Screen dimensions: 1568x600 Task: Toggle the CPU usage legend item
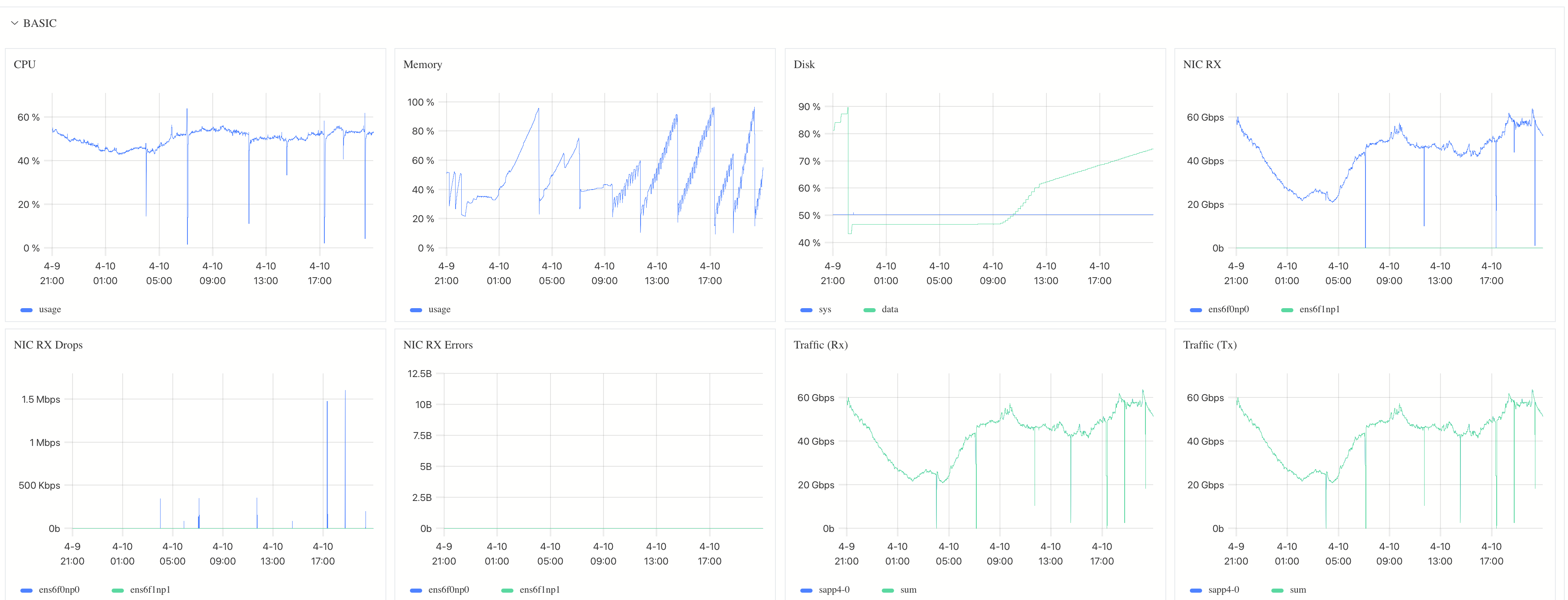[49, 309]
